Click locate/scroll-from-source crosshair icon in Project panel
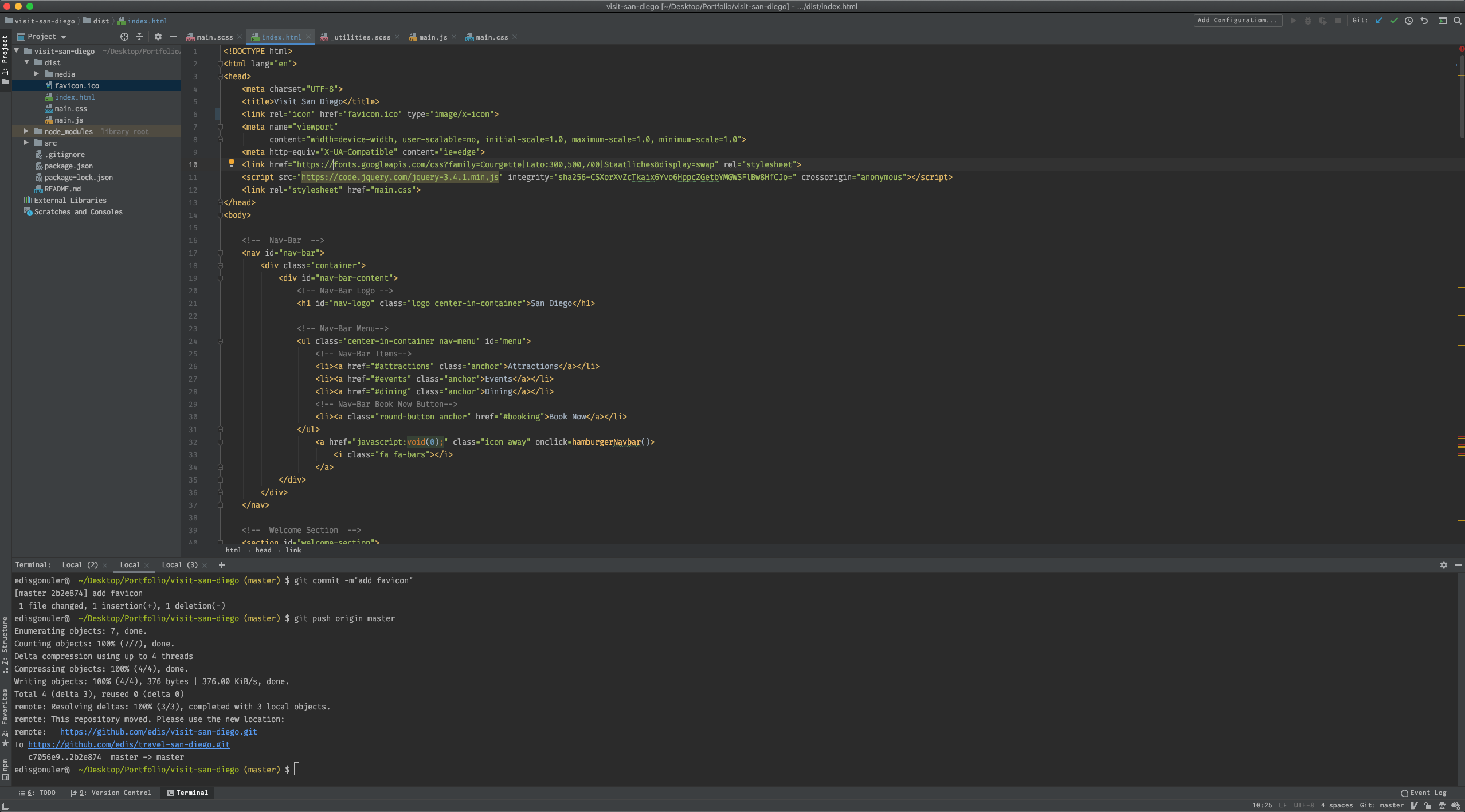 pos(124,37)
